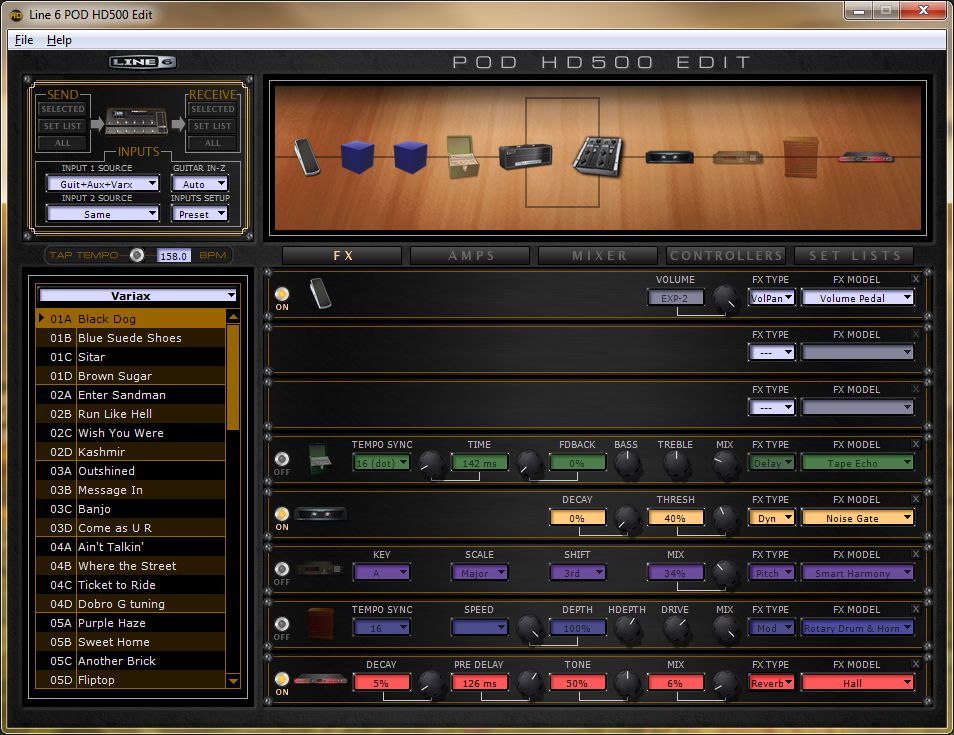Viewport: 954px width, 735px height.
Task: Open the File menu
Action: 24,40
